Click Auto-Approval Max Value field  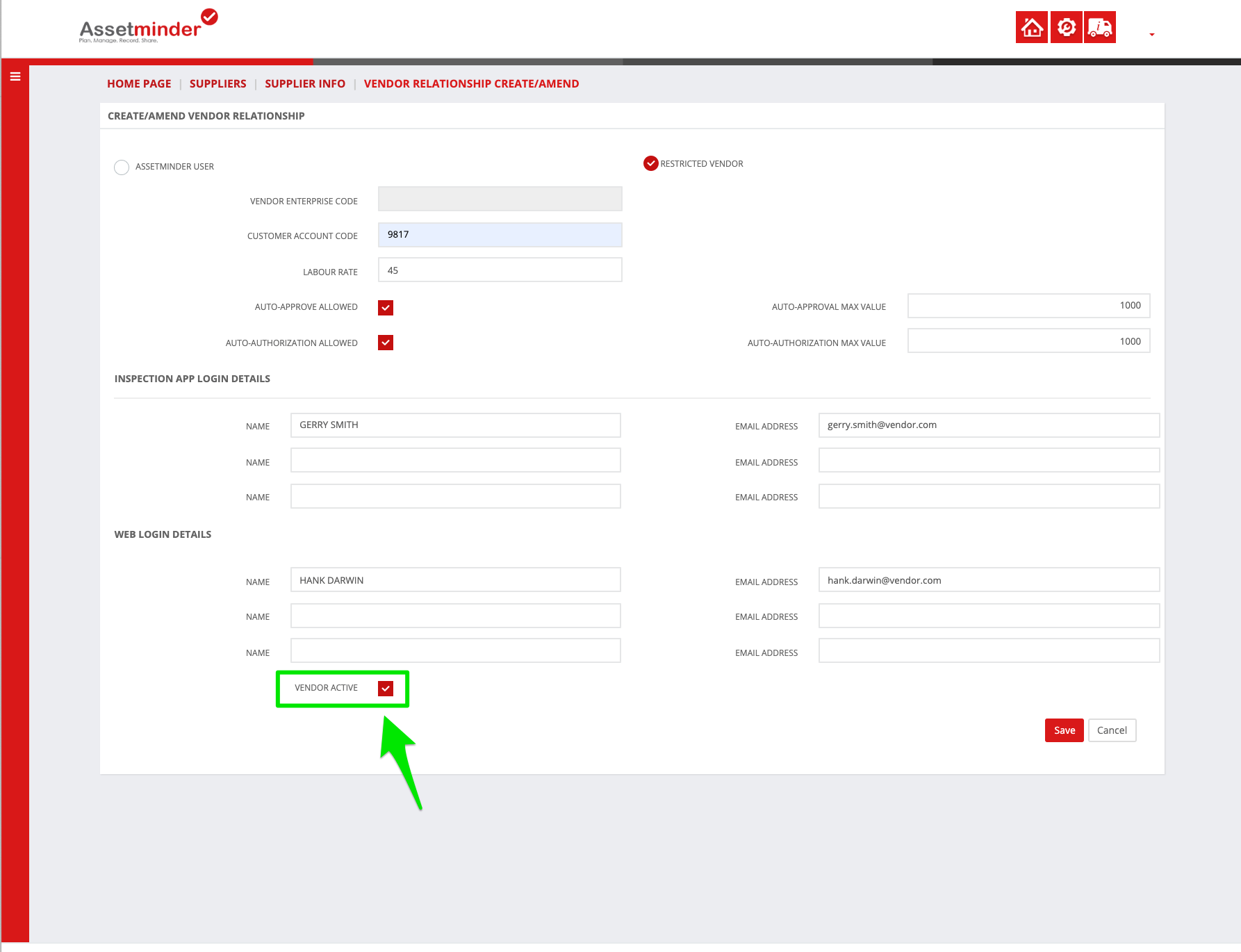tap(1028, 306)
